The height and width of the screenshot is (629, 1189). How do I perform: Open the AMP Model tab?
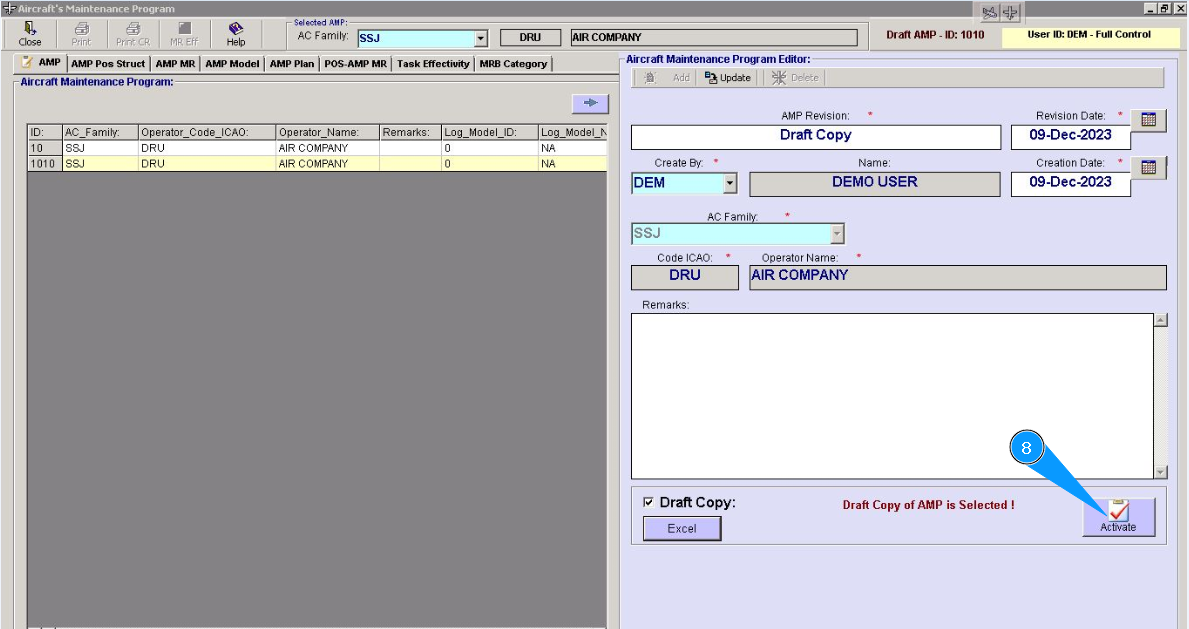(232, 64)
